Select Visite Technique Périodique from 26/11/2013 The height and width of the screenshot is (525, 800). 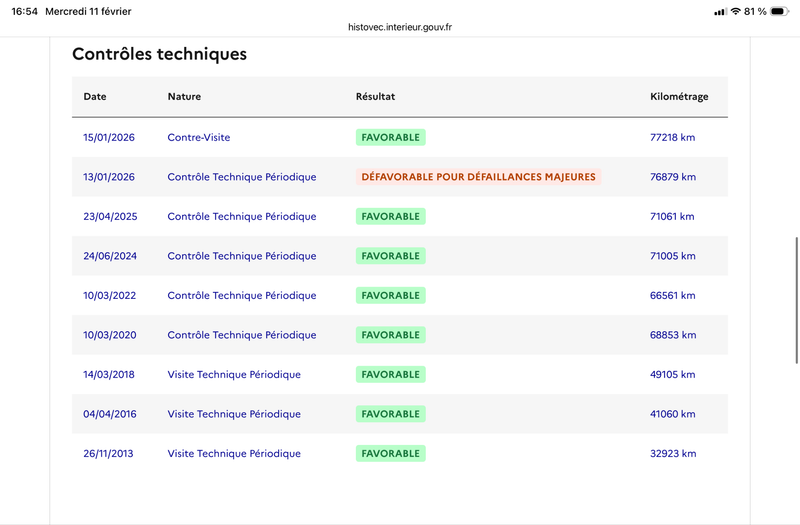tap(233, 454)
